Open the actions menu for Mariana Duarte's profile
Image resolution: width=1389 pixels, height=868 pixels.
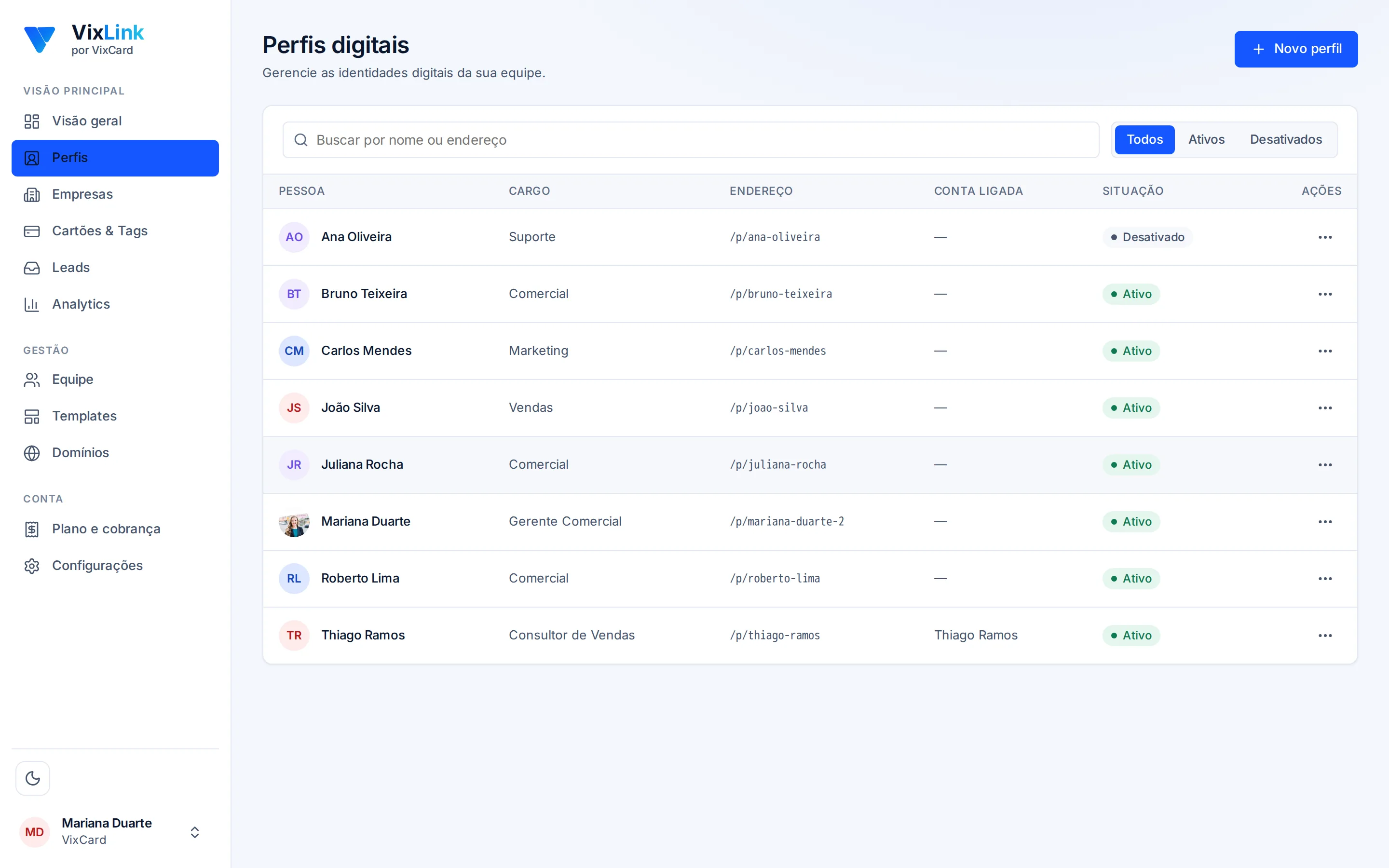tap(1325, 521)
